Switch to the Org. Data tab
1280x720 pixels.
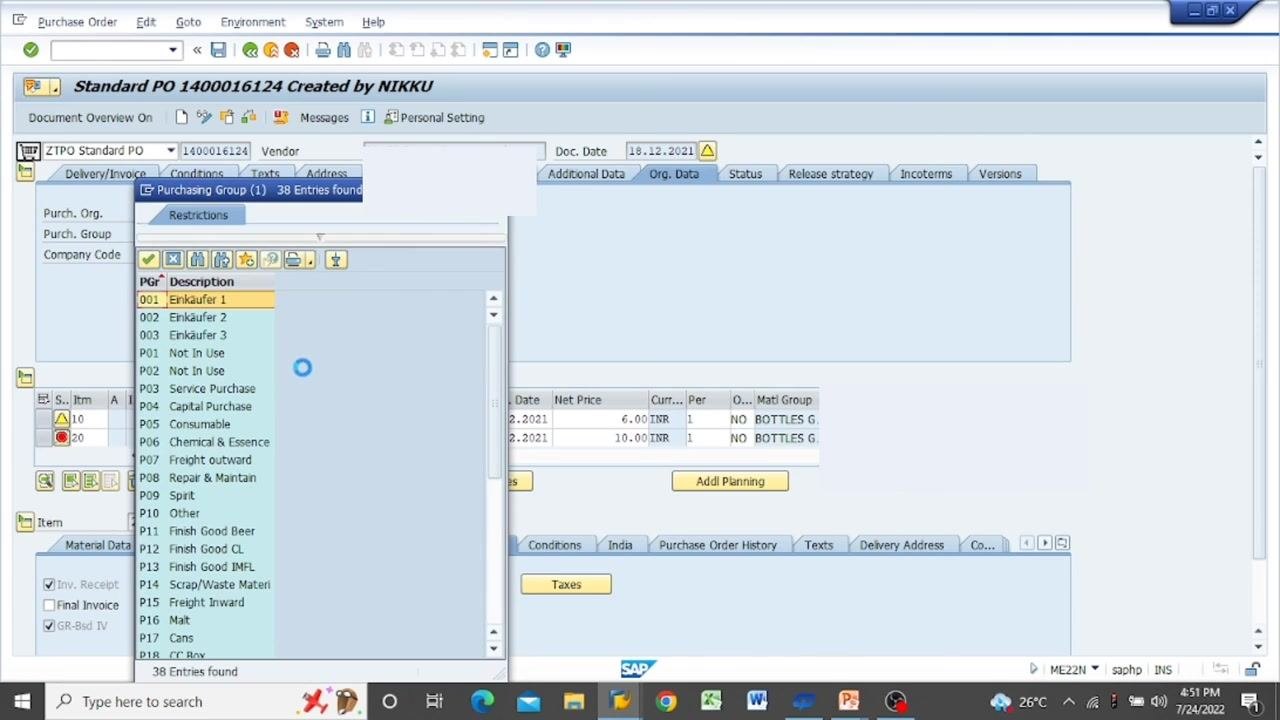coord(674,174)
